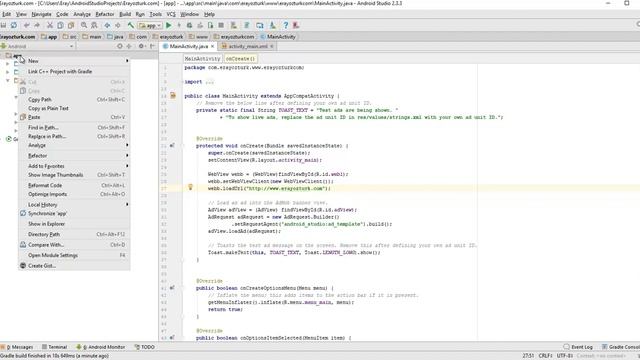Open the Terminal tool window
Screen dimensions: 640x360
pyautogui.click(x=54, y=347)
